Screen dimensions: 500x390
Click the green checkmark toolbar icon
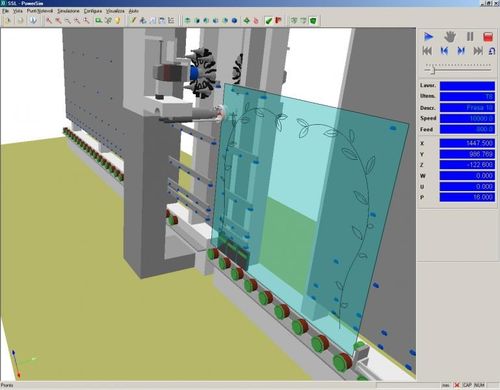coord(269,21)
